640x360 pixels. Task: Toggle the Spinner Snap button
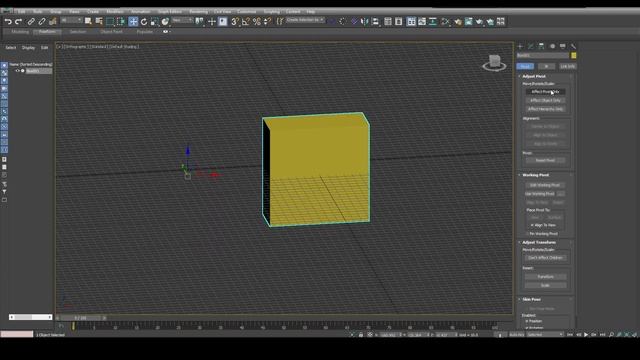click(x=267, y=22)
